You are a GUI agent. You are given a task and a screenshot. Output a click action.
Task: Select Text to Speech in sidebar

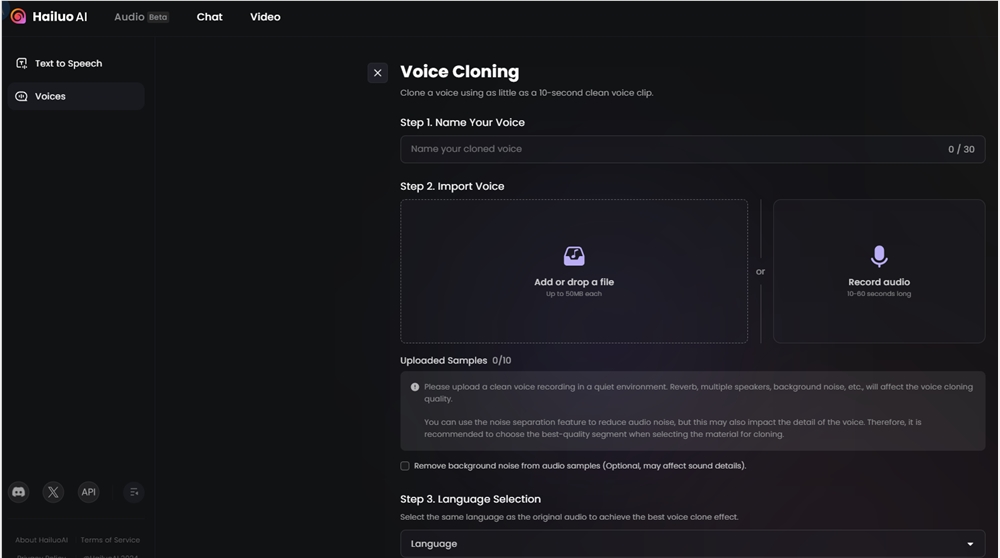pyautogui.click(x=68, y=64)
